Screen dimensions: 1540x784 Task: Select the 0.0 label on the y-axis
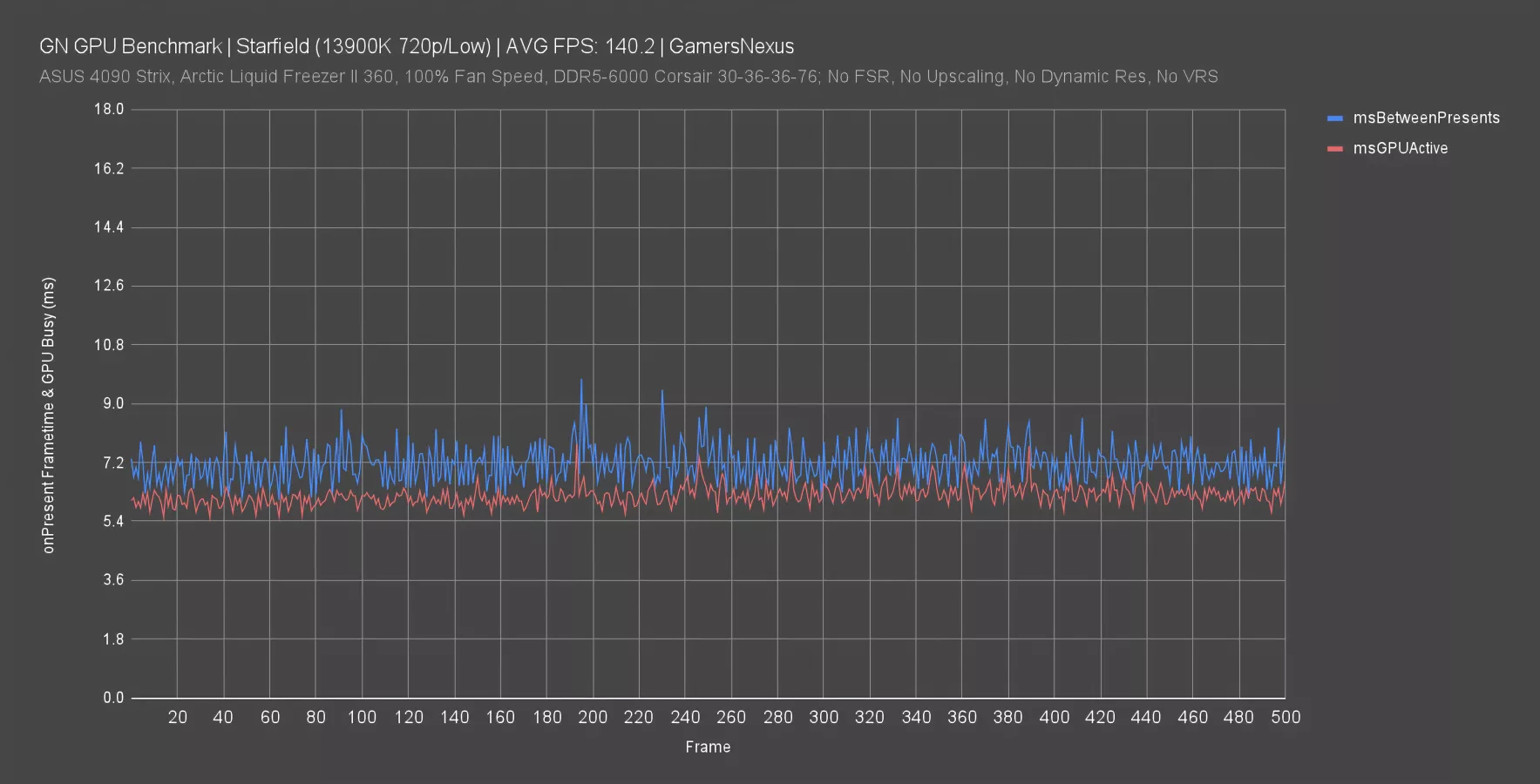[113, 698]
